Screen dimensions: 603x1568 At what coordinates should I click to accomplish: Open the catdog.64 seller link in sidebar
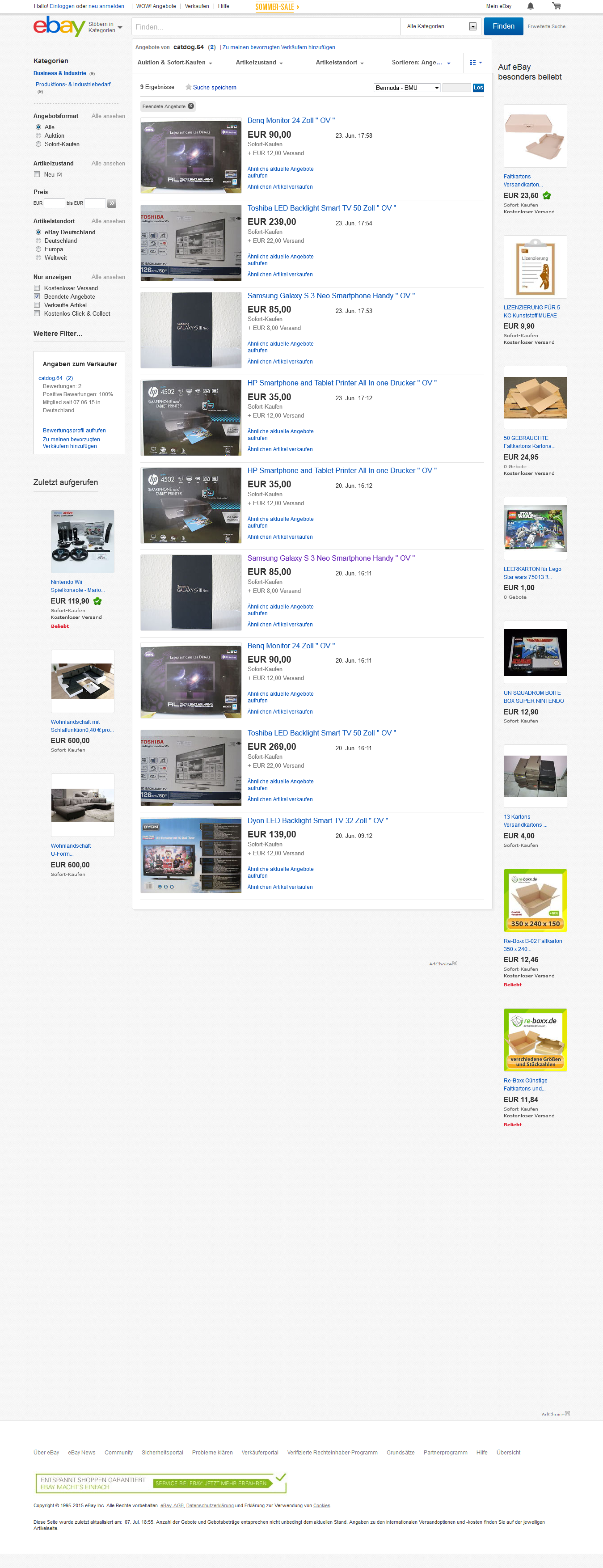pyautogui.click(x=51, y=378)
